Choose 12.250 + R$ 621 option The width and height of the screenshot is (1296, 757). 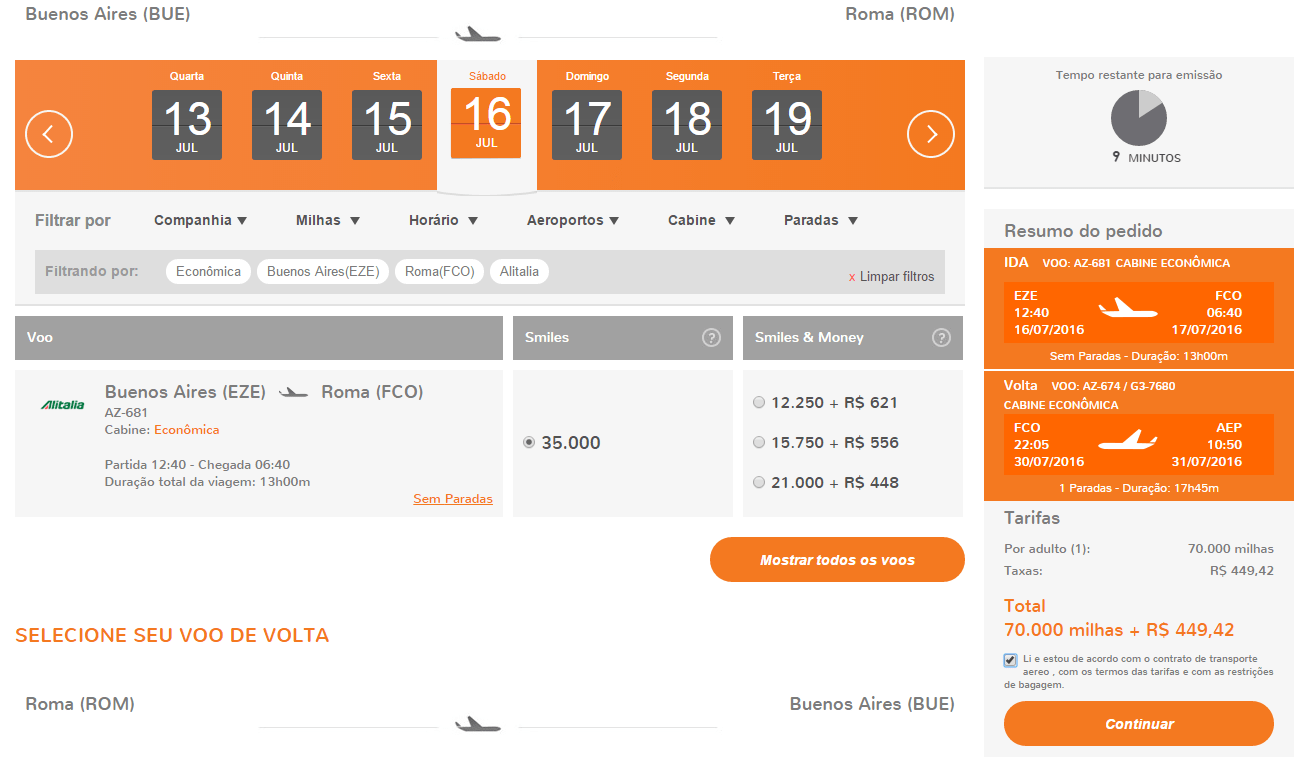click(759, 403)
